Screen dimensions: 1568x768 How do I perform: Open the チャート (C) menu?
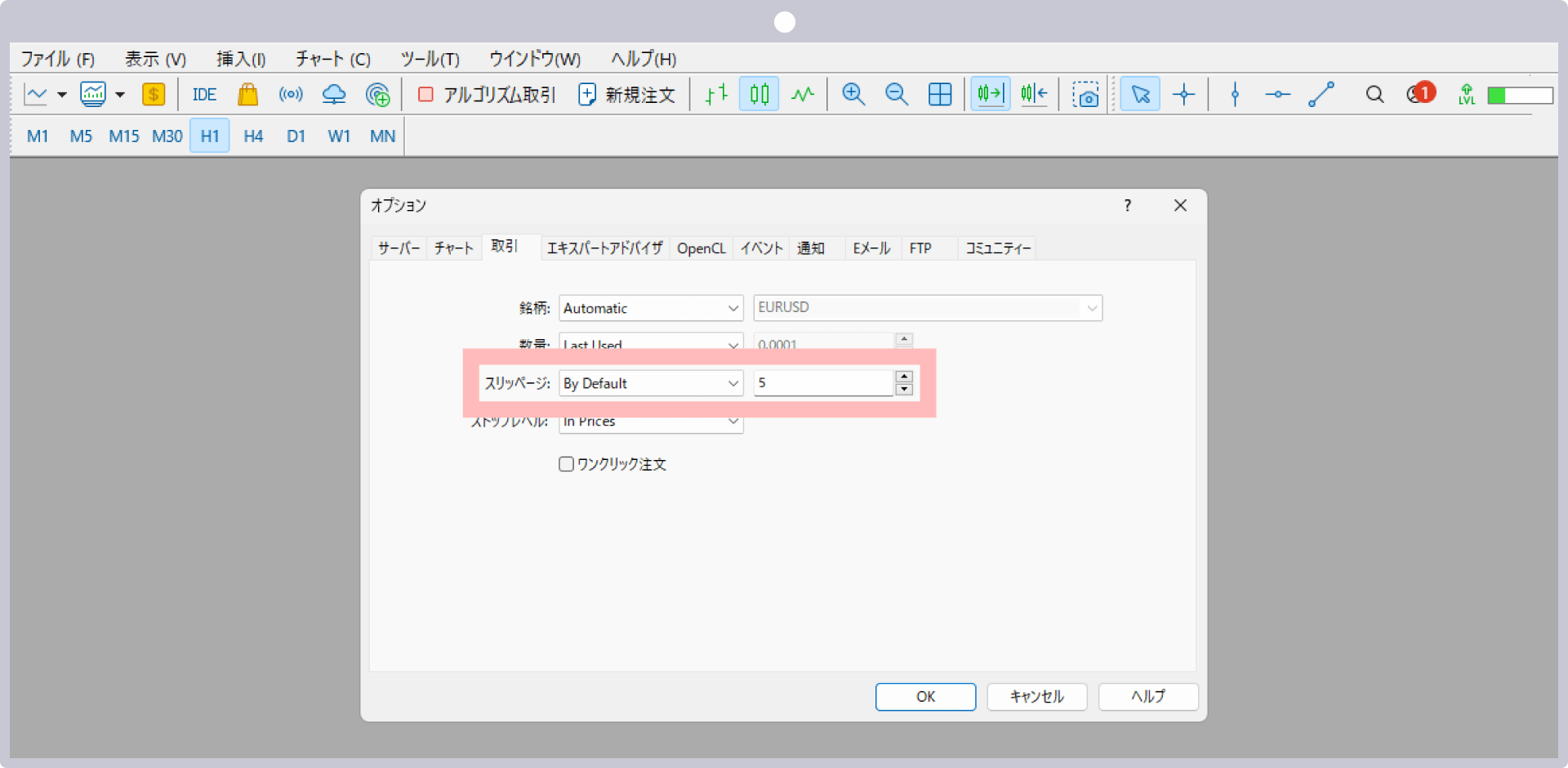(x=333, y=59)
